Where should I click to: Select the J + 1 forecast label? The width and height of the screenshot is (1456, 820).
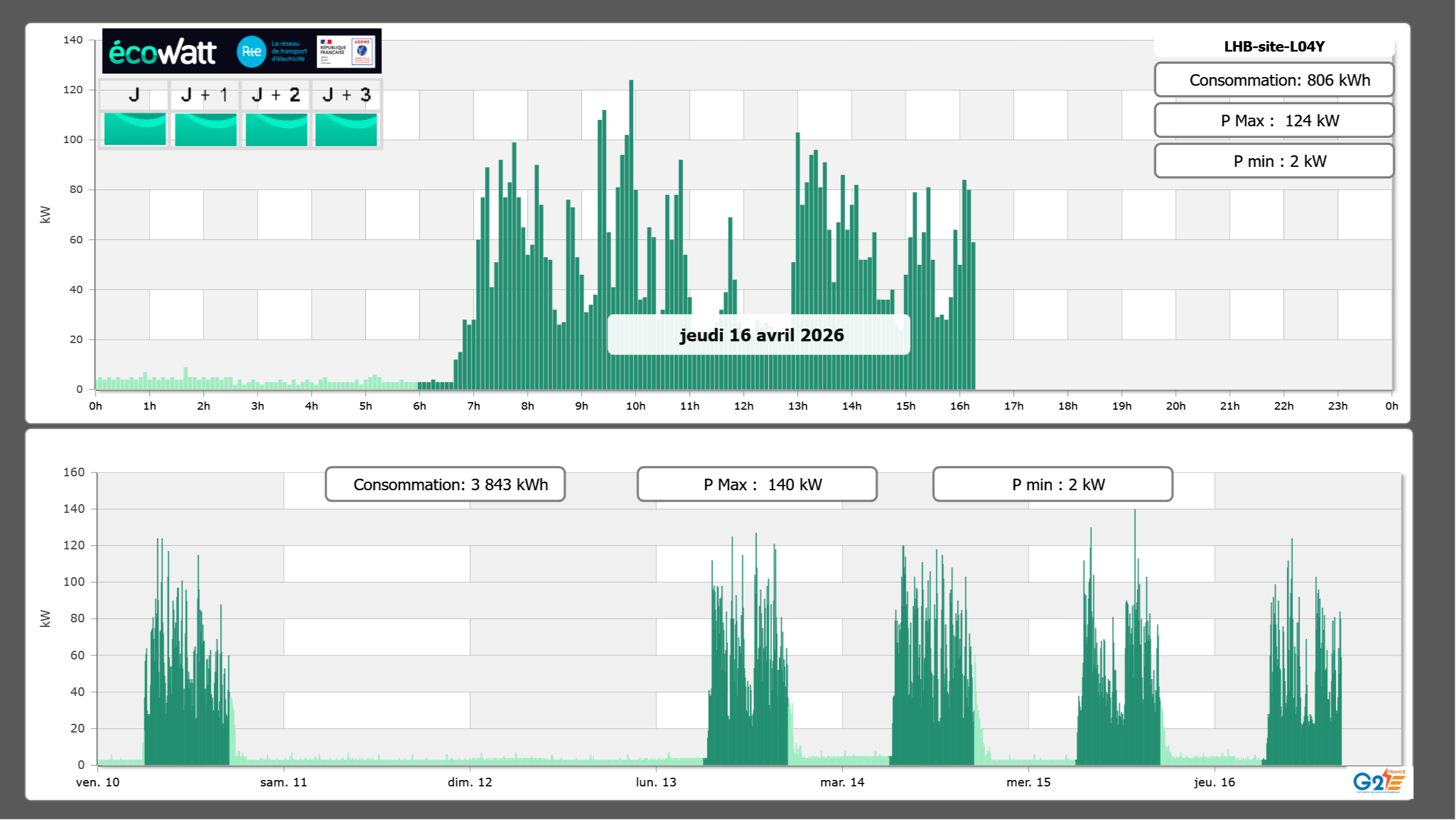[205, 94]
